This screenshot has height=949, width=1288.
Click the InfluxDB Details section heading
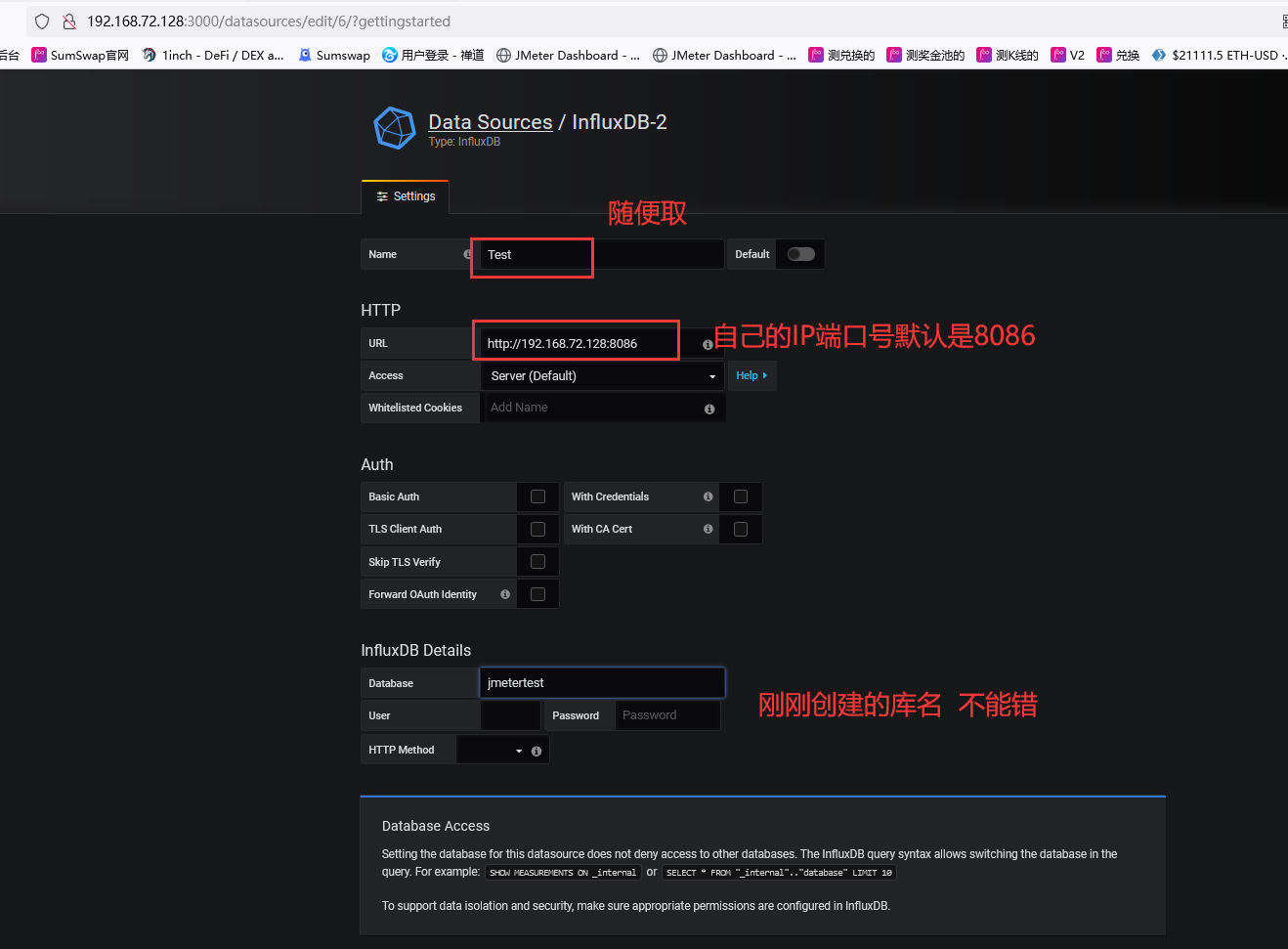(416, 651)
